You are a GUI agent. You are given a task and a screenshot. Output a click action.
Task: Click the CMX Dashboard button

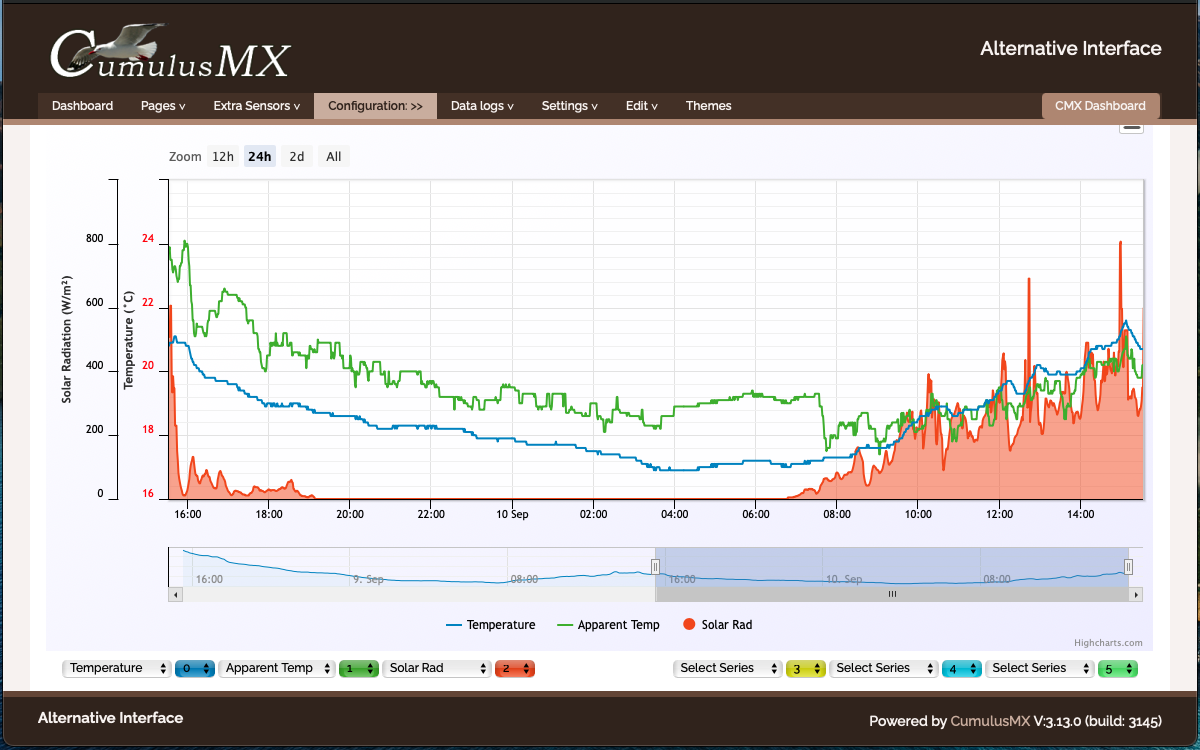pos(1100,106)
